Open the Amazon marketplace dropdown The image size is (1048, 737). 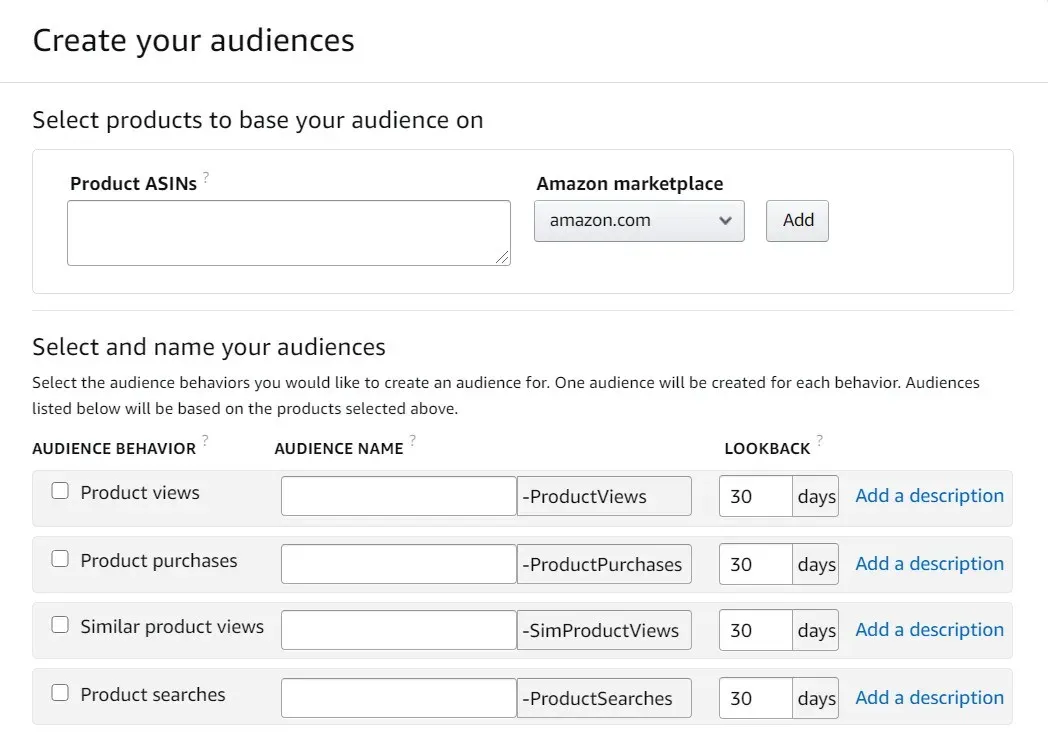pos(639,221)
